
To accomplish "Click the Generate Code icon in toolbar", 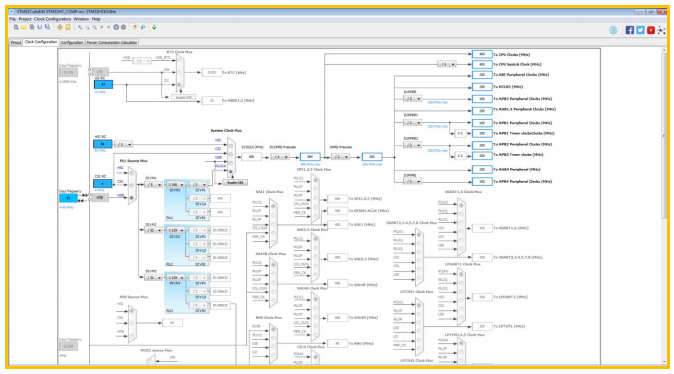I will pyautogui.click(x=60, y=28).
